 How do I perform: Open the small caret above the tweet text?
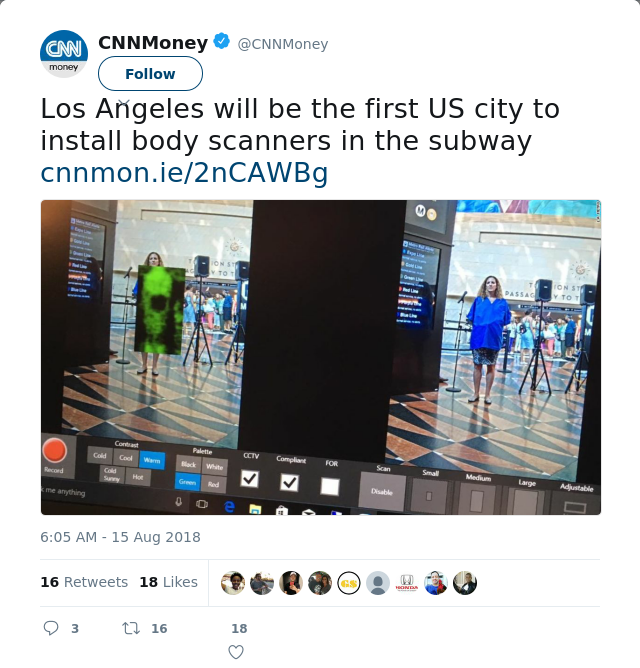124,103
